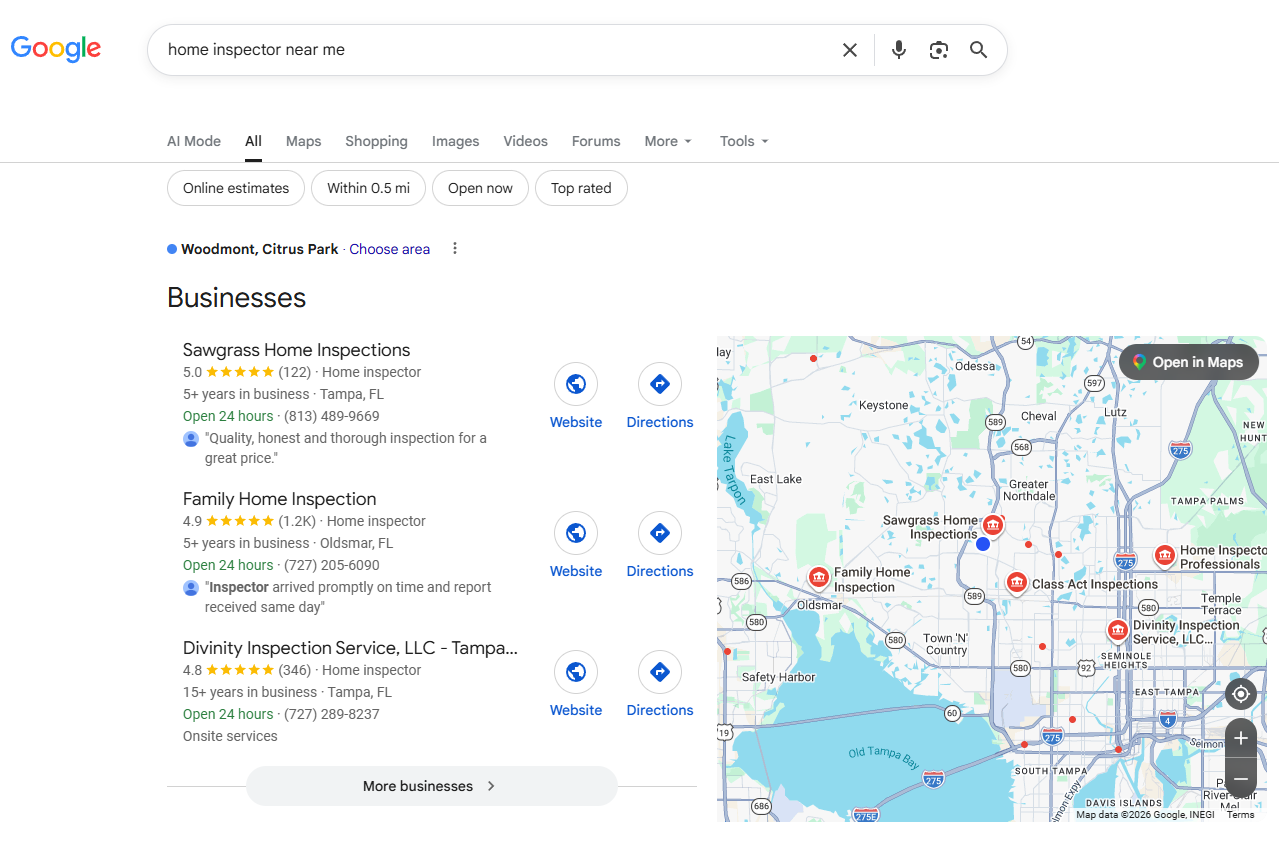Open Family Home Inspection website icon
This screenshot has width=1279, height=841.
pyautogui.click(x=576, y=533)
